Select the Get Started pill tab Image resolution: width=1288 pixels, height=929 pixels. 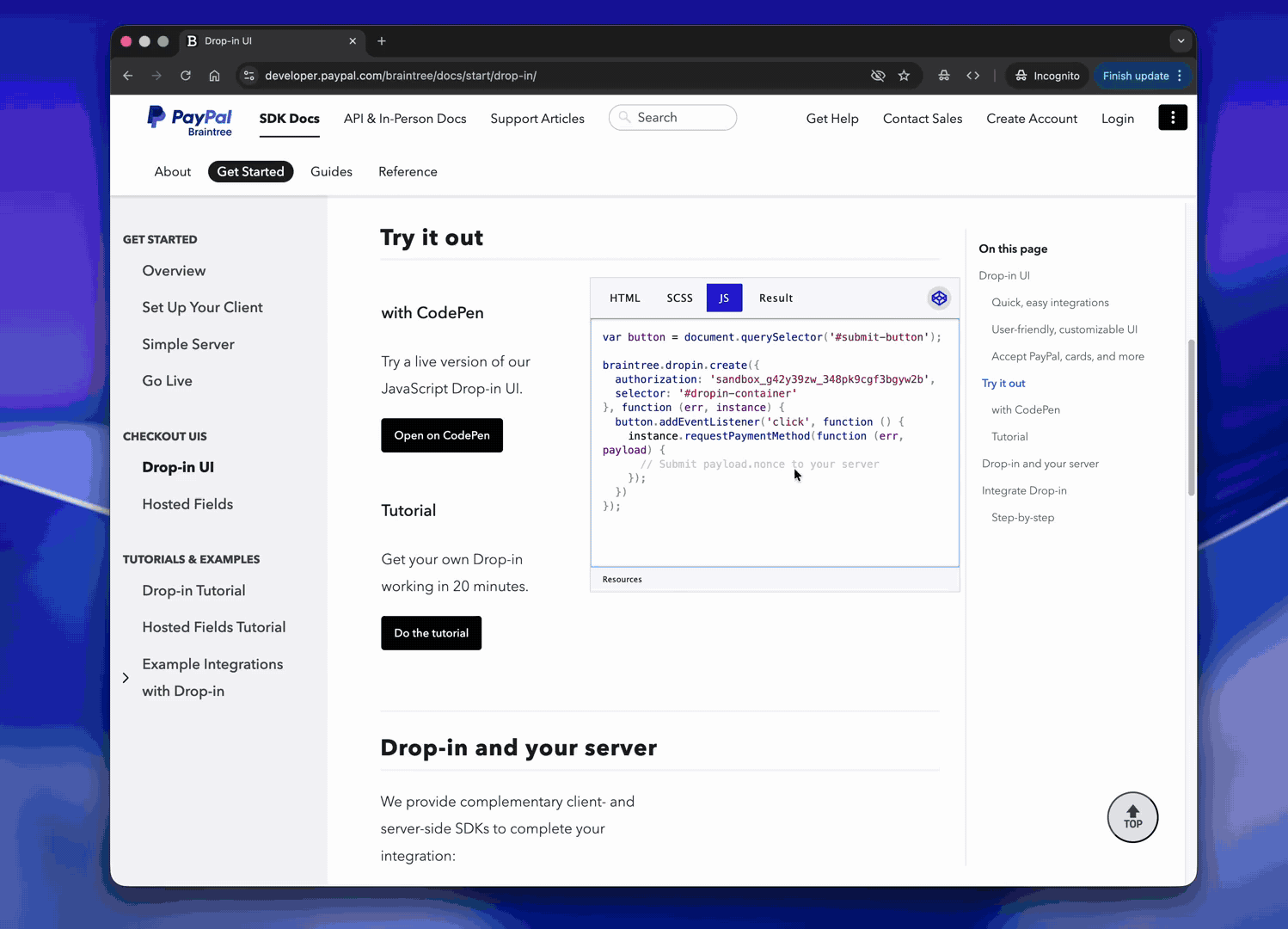[250, 172]
